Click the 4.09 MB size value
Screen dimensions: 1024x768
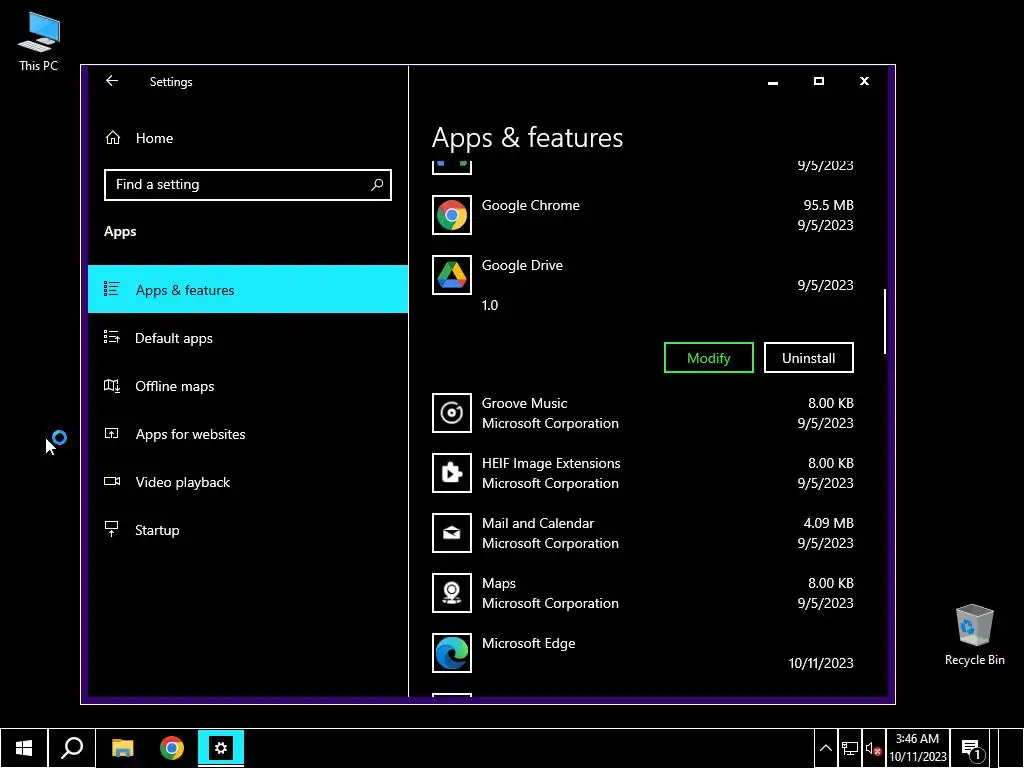coord(828,523)
